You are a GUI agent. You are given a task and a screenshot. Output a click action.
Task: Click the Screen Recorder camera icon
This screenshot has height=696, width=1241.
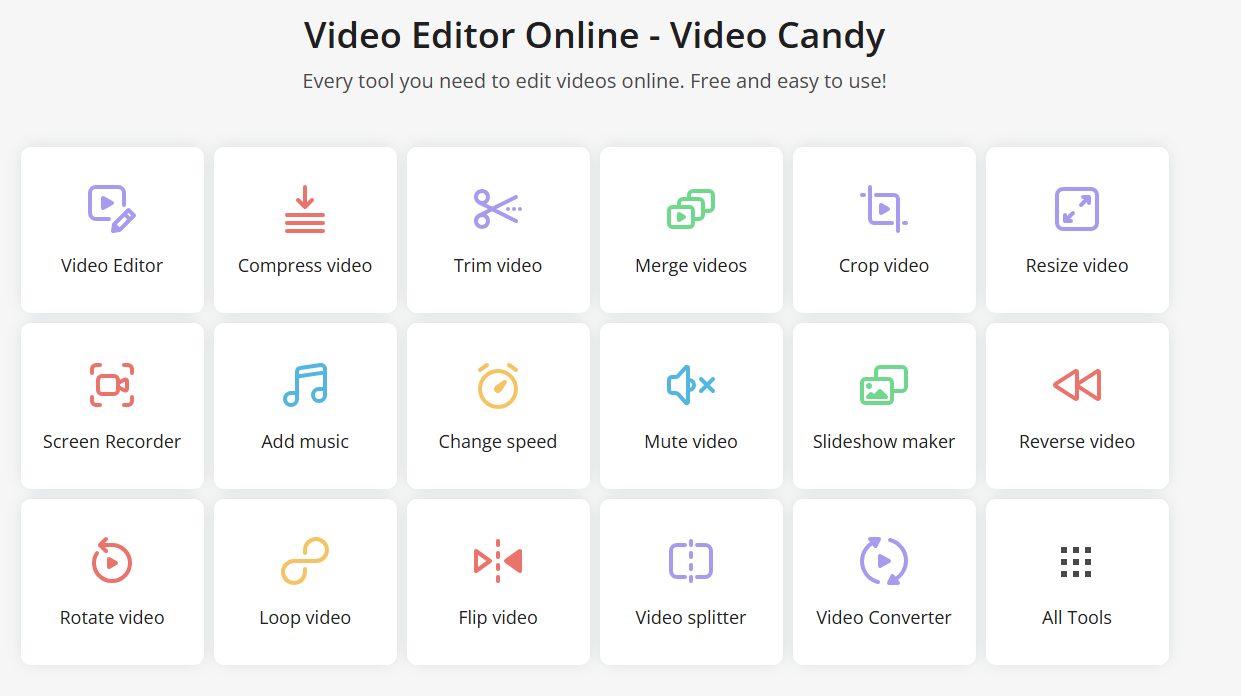tap(112, 385)
